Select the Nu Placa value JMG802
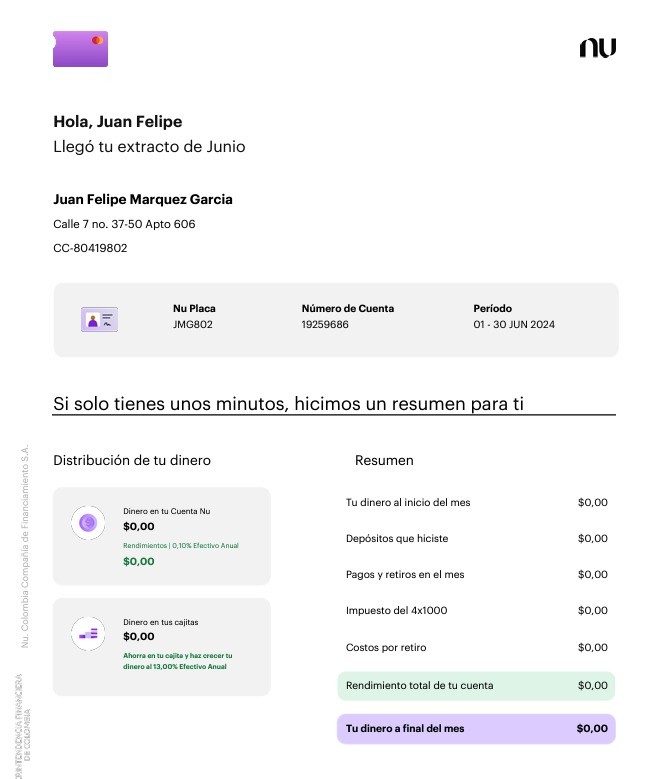654x779 pixels. pyautogui.click(x=193, y=324)
